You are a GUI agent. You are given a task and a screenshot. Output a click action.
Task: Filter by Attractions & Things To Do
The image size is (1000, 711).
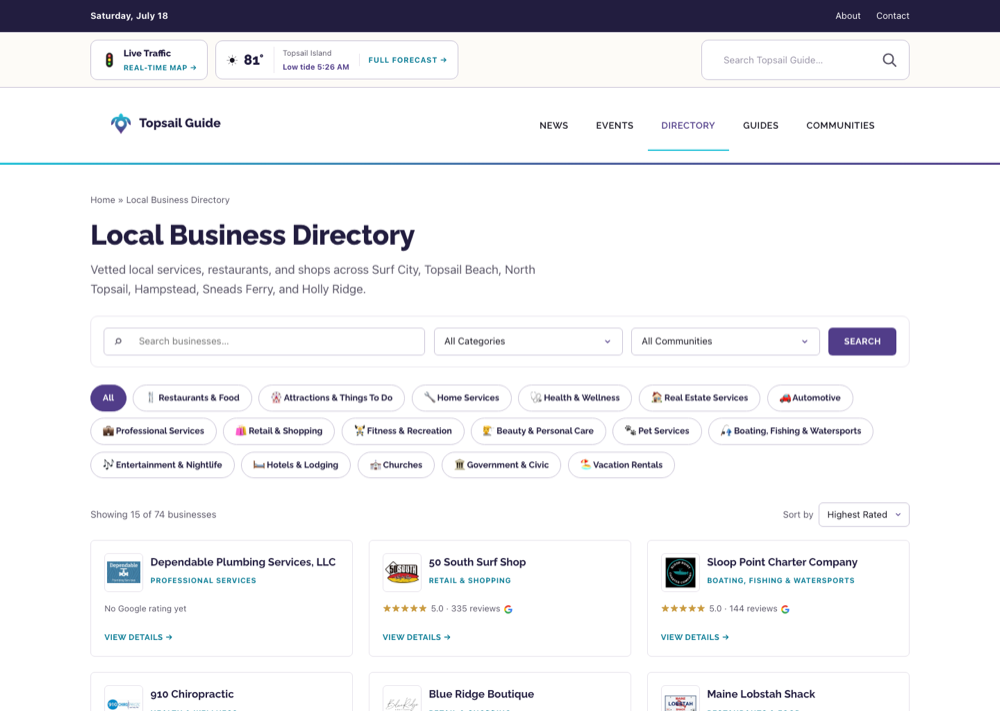pos(331,398)
